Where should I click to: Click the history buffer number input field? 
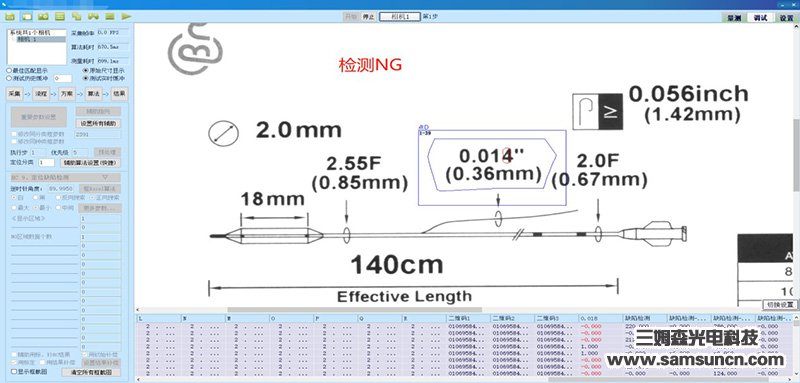(62, 79)
